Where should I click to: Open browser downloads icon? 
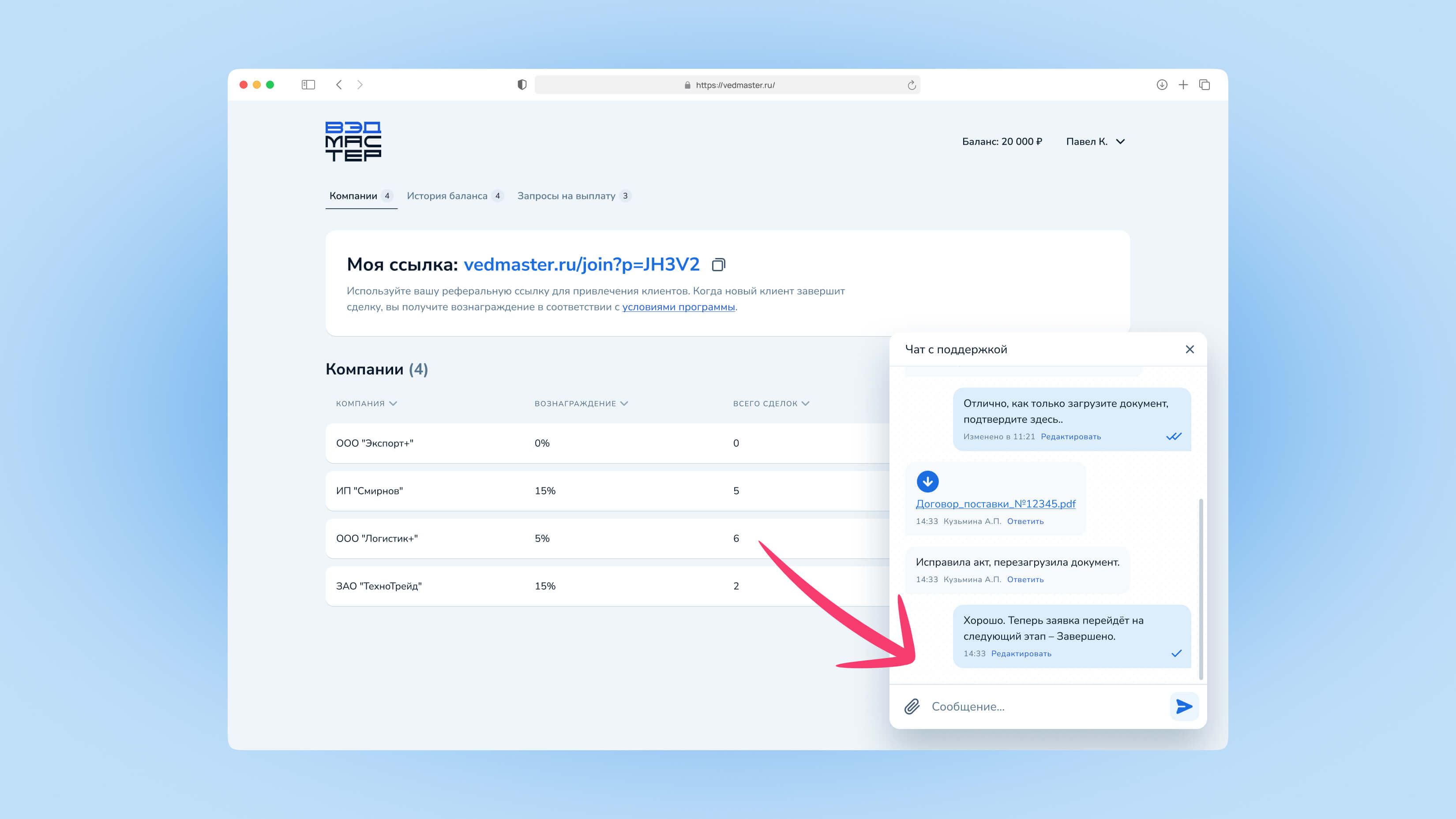pos(1162,85)
